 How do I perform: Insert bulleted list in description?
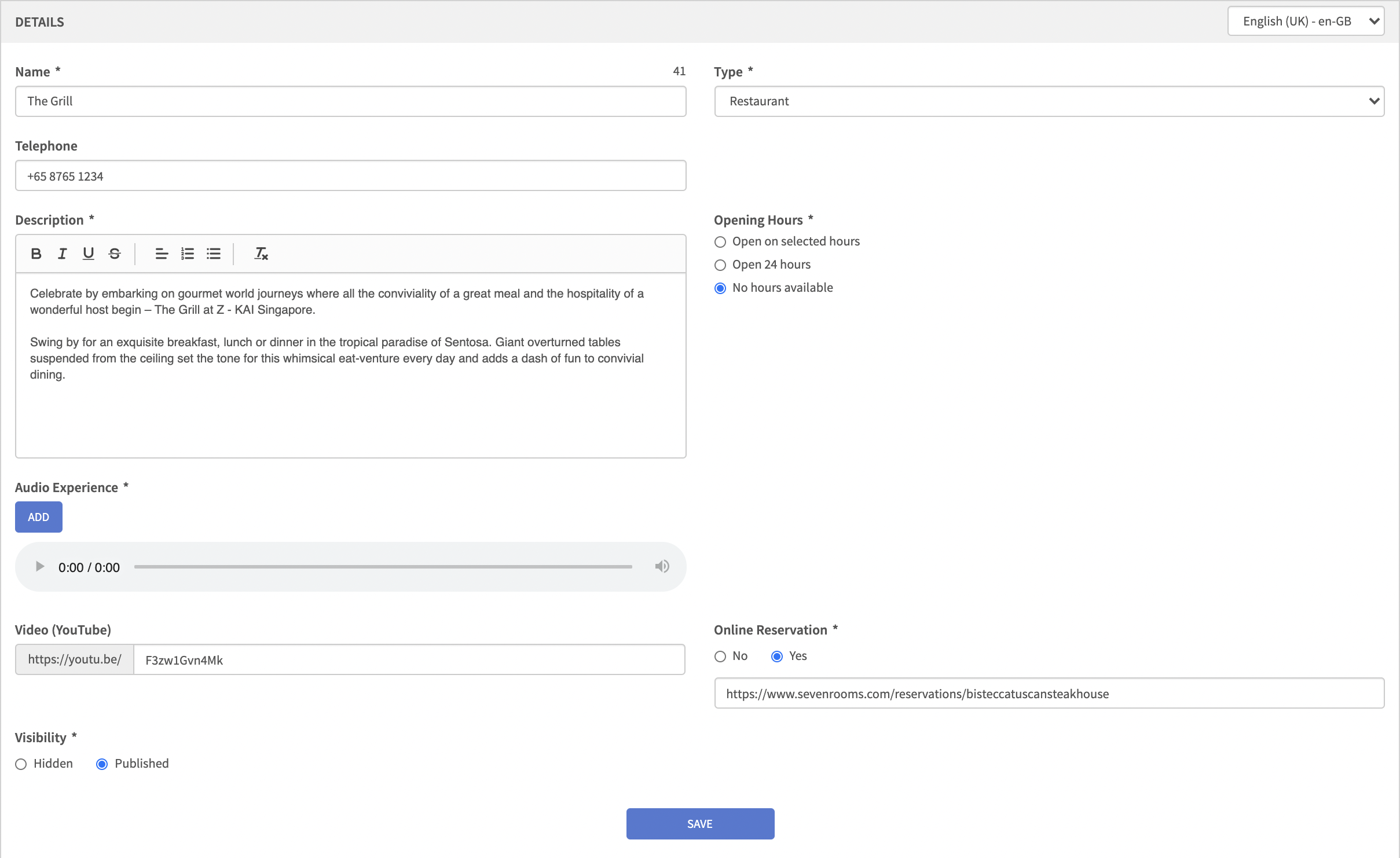coord(214,254)
